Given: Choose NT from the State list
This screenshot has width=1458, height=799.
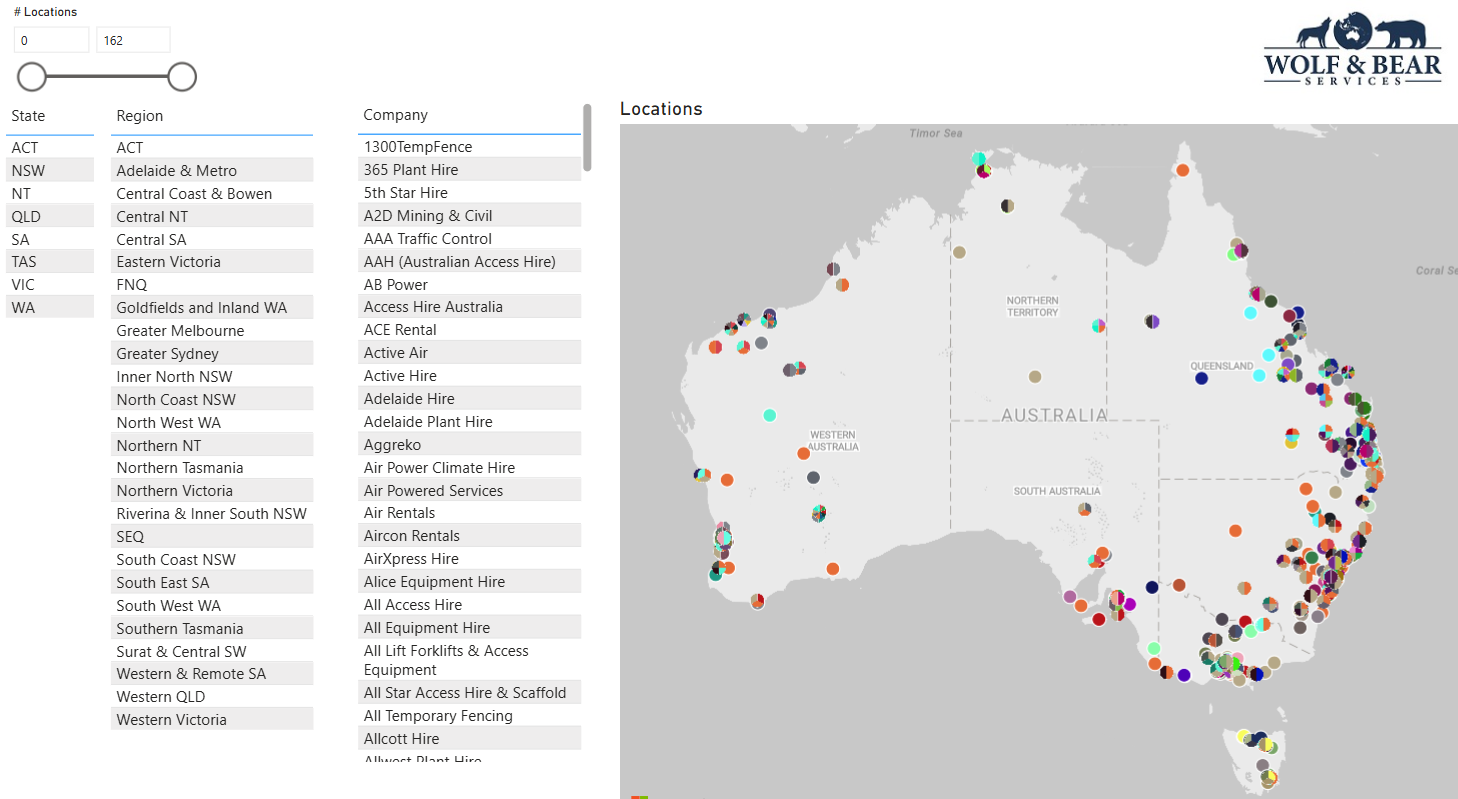Looking at the screenshot, I should [50, 194].
